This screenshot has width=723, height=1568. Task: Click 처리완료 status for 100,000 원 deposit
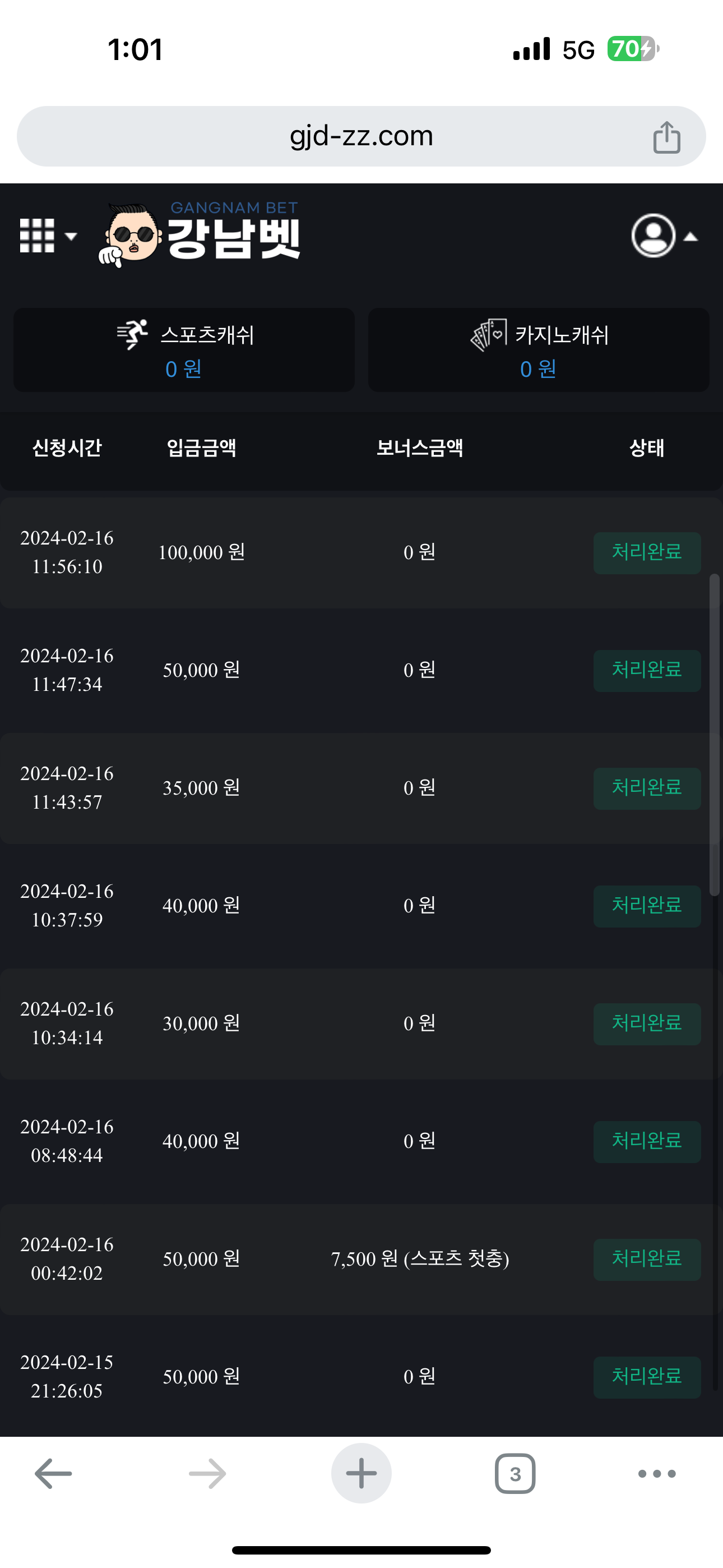tap(646, 553)
